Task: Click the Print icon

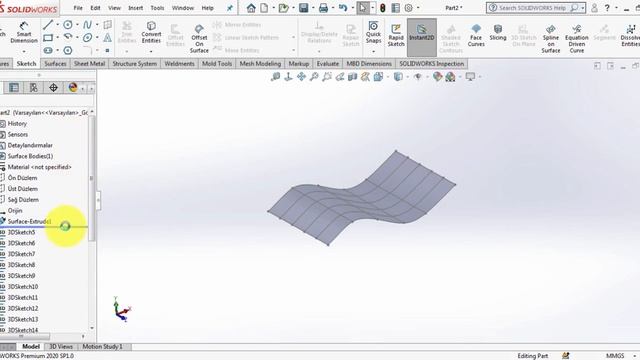Action: click(x=323, y=8)
